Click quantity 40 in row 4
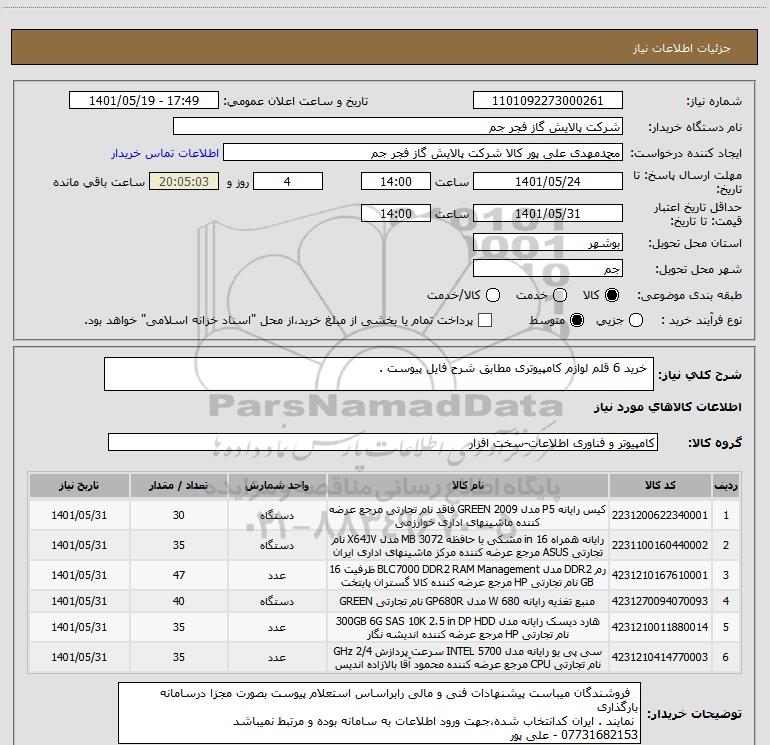The height and width of the screenshot is (745, 770). coord(178,601)
